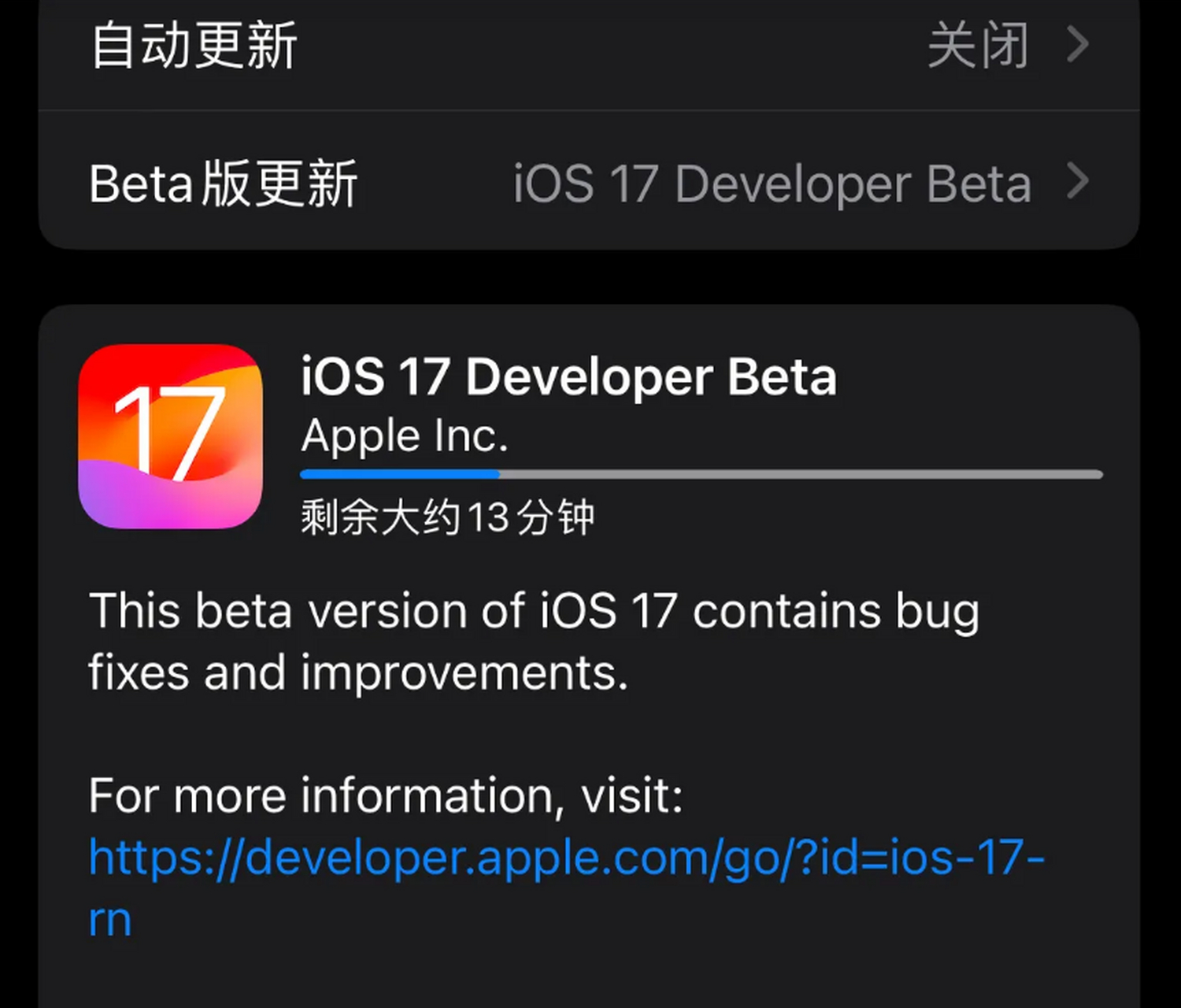Tap the wrapped rn portion of the link

[109, 918]
